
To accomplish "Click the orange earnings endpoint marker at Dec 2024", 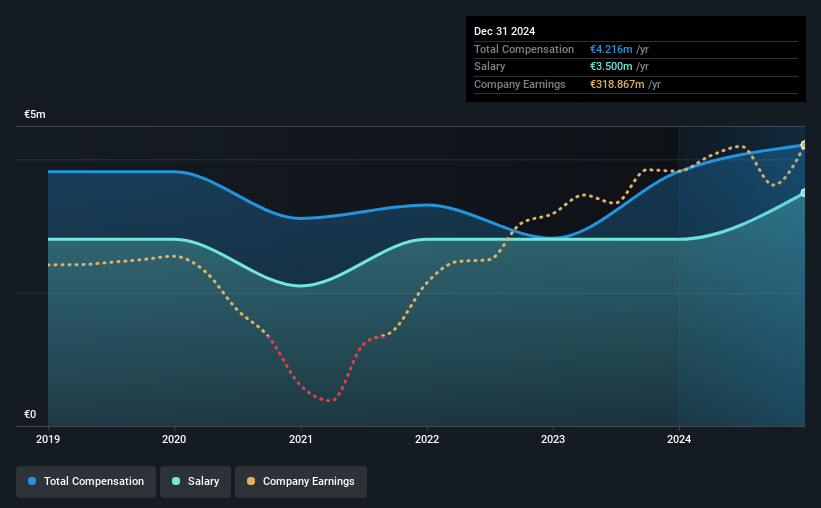I will point(803,145).
